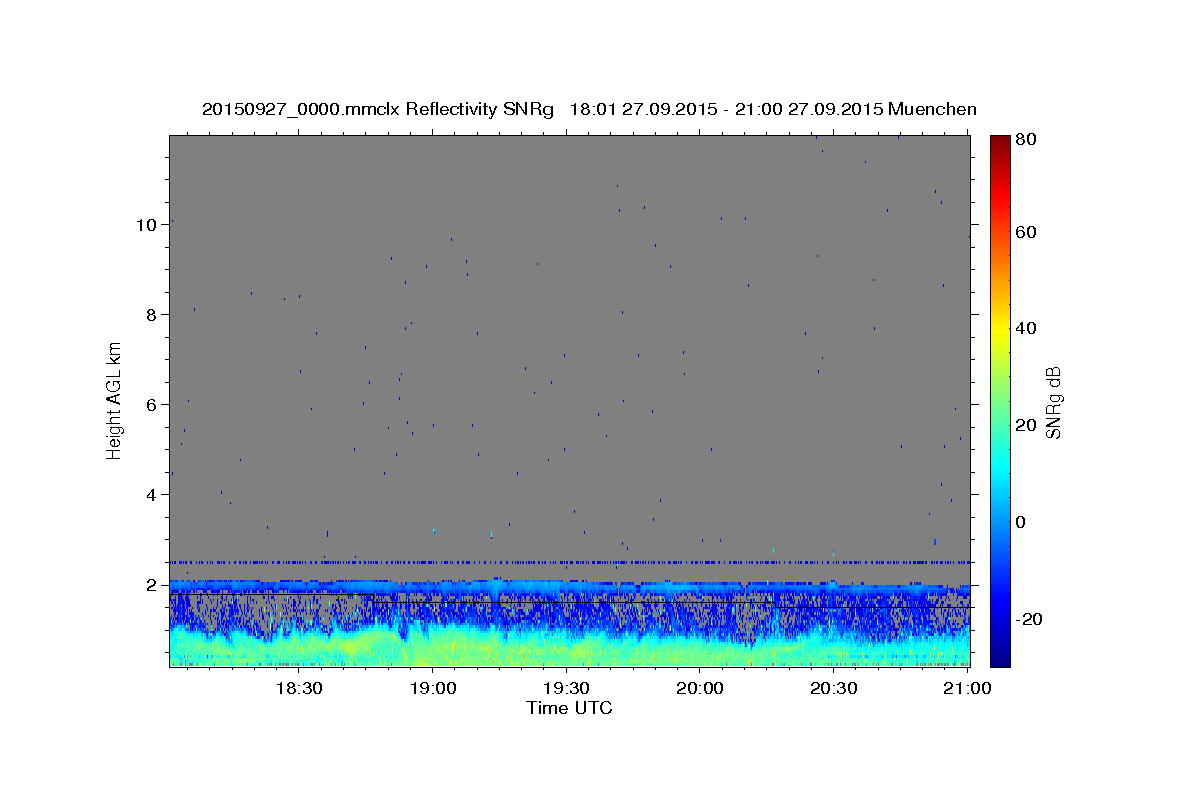Click the 18:30 time tick label
The height and width of the screenshot is (800, 1200).
(x=298, y=688)
